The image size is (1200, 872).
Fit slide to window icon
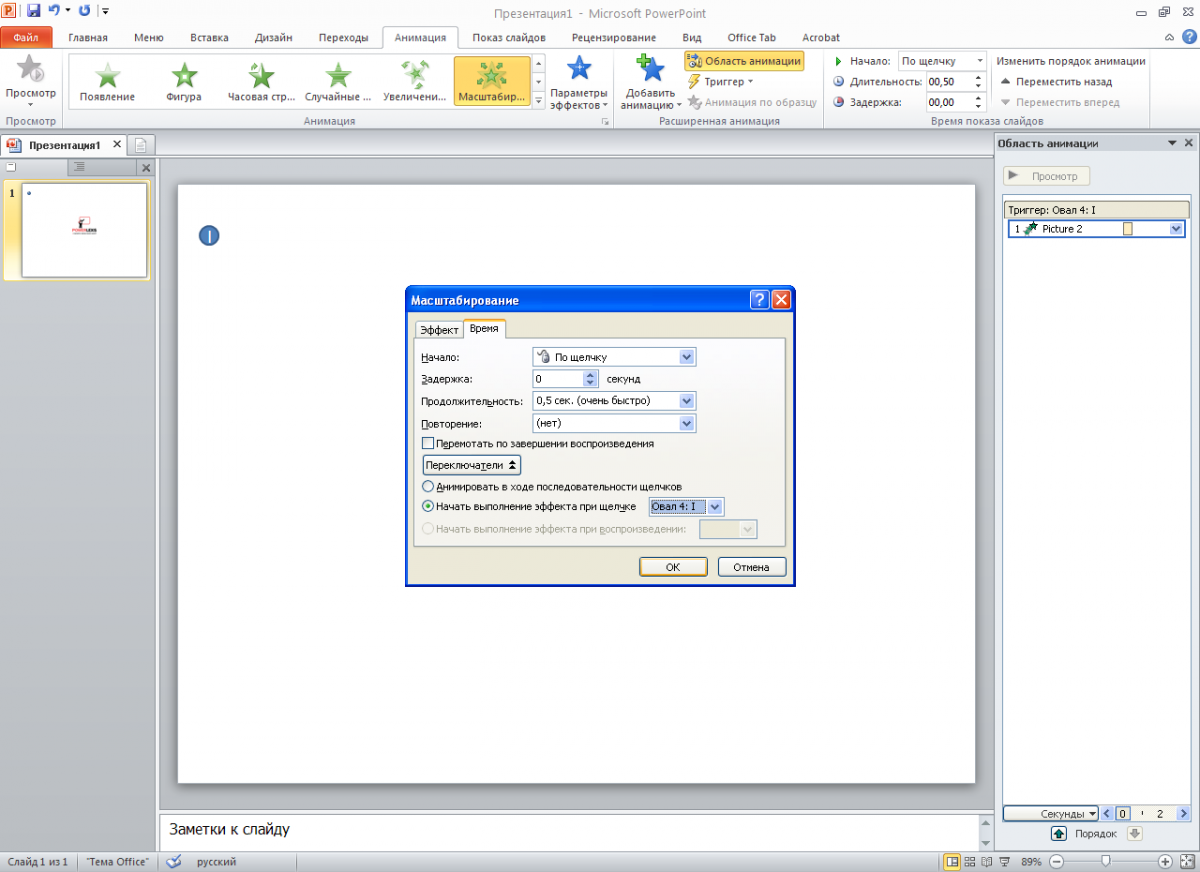coord(1186,861)
